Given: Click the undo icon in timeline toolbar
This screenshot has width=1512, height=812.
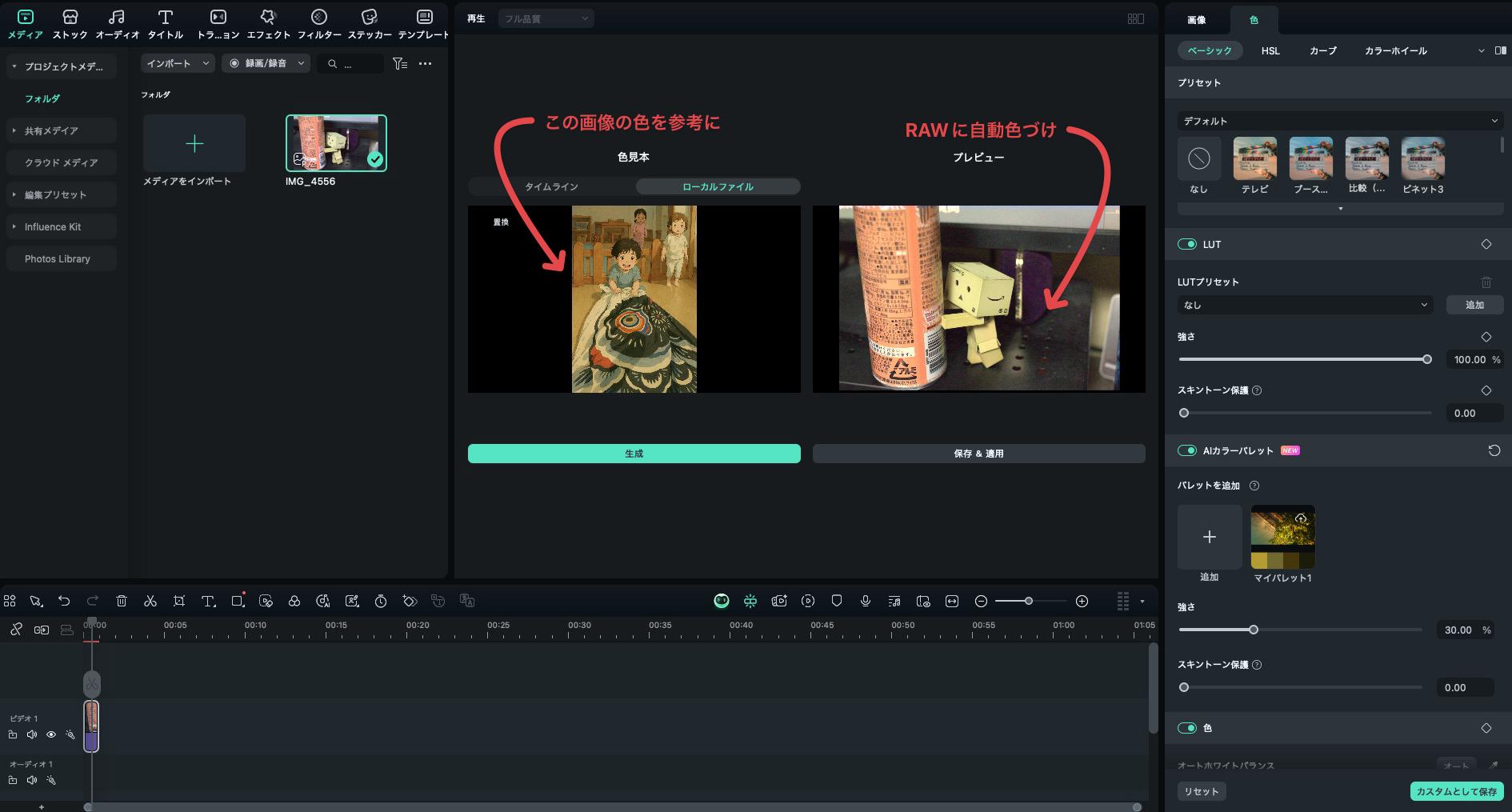Looking at the screenshot, I should 64,601.
